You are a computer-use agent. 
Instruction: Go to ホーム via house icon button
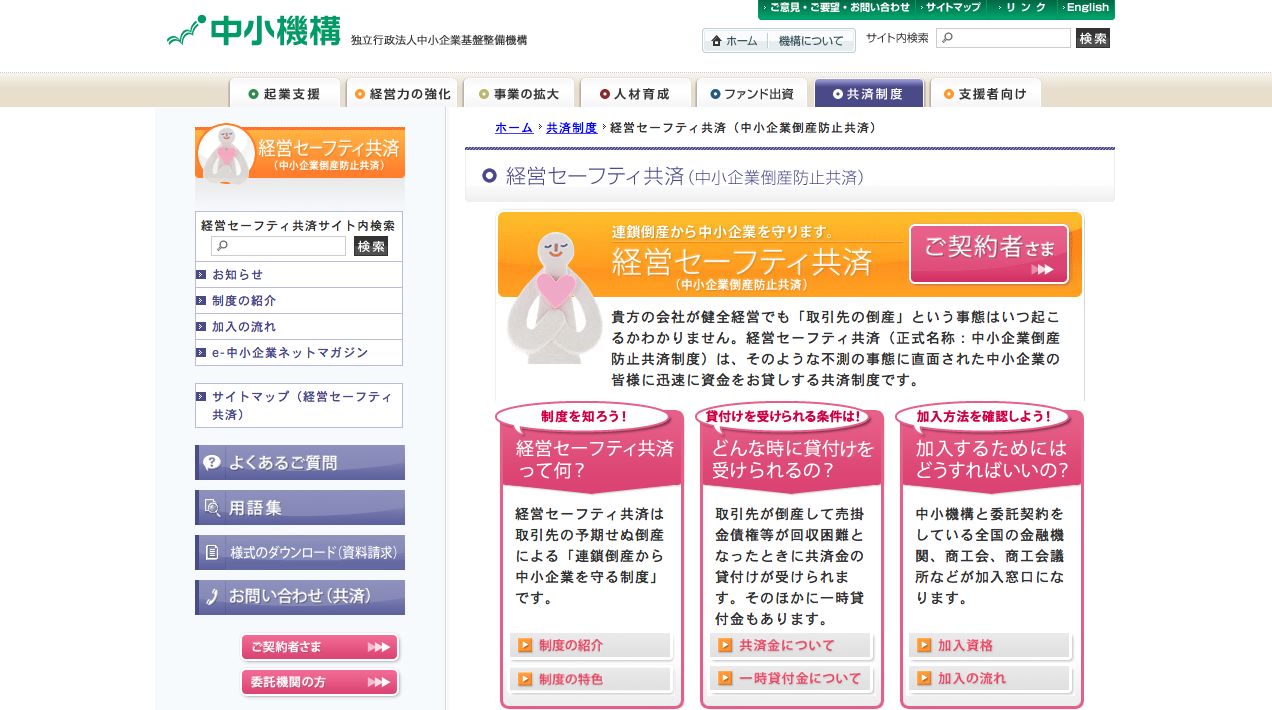click(x=735, y=41)
